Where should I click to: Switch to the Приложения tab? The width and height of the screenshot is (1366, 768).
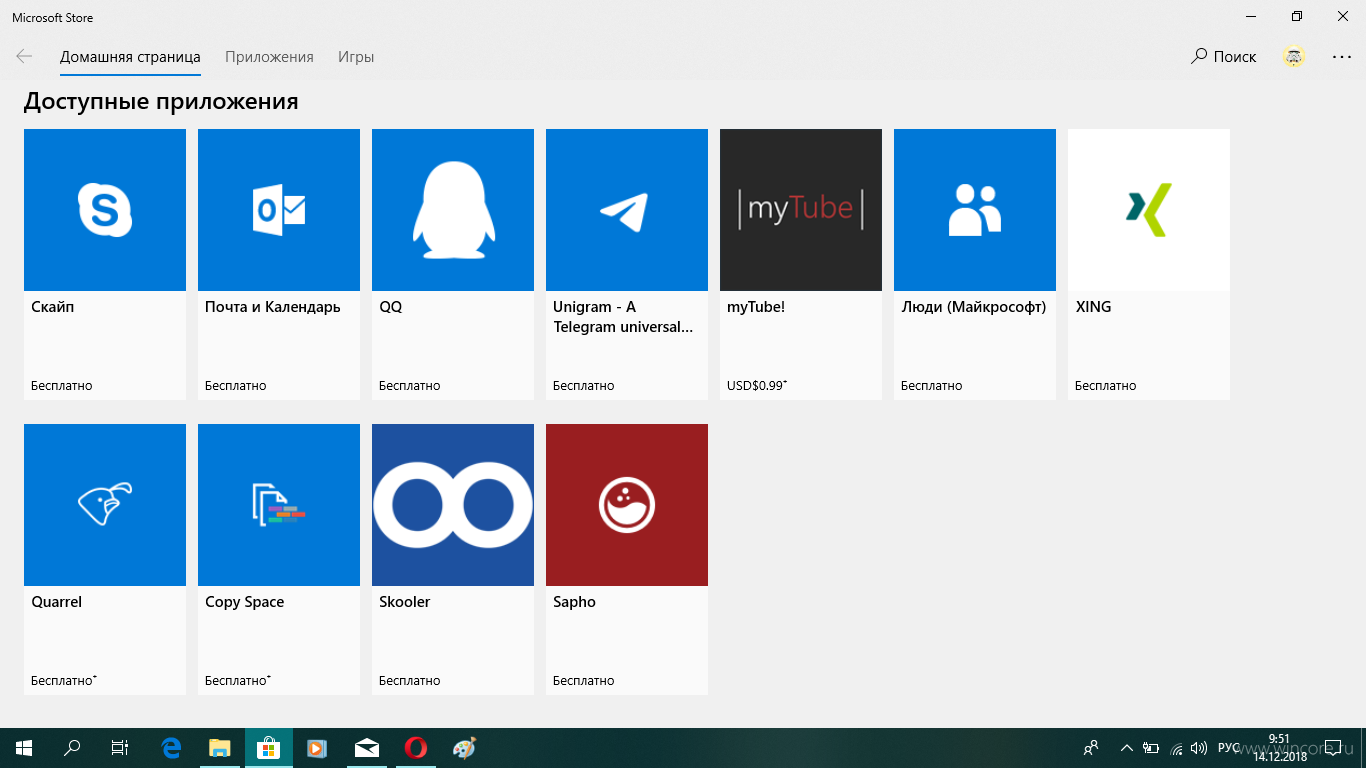[x=269, y=57]
